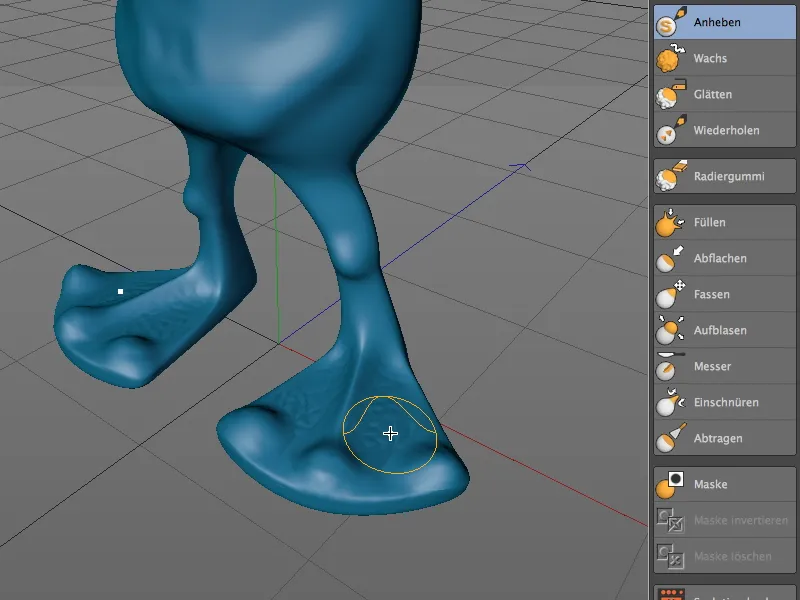Select the Abtragen scrape tool icon
Screen dimensions: 800x600
pyautogui.click(x=670, y=438)
